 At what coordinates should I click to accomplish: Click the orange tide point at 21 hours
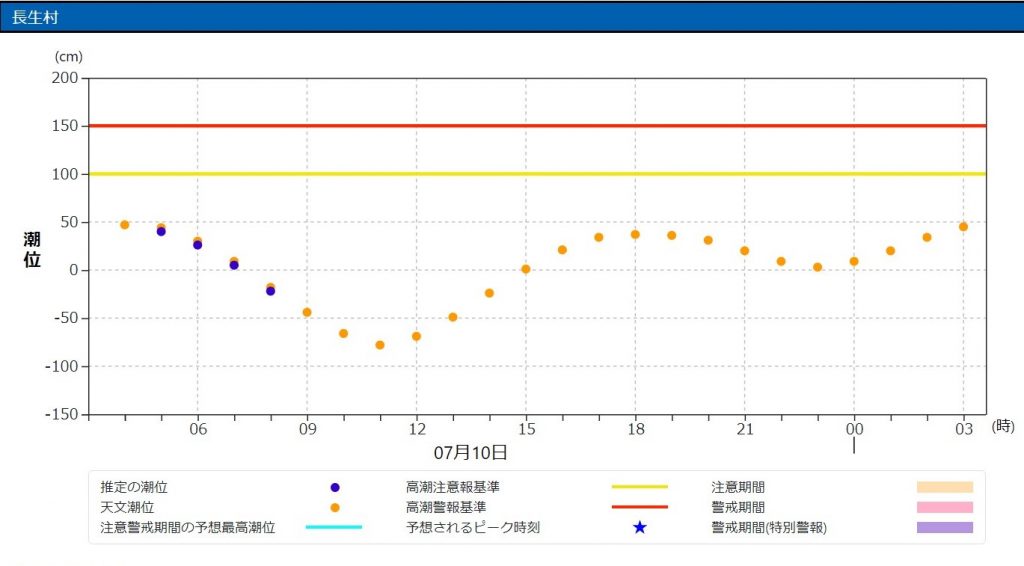pyautogui.click(x=744, y=251)
